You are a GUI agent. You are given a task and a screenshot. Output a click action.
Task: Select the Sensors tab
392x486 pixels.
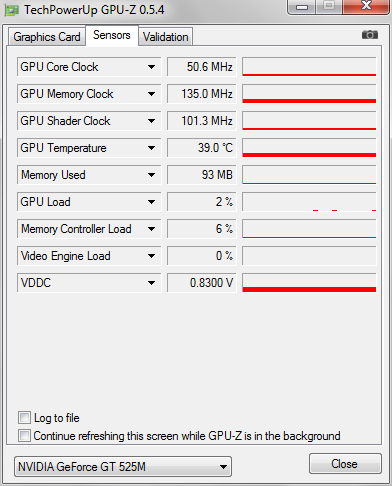point(112,35)
